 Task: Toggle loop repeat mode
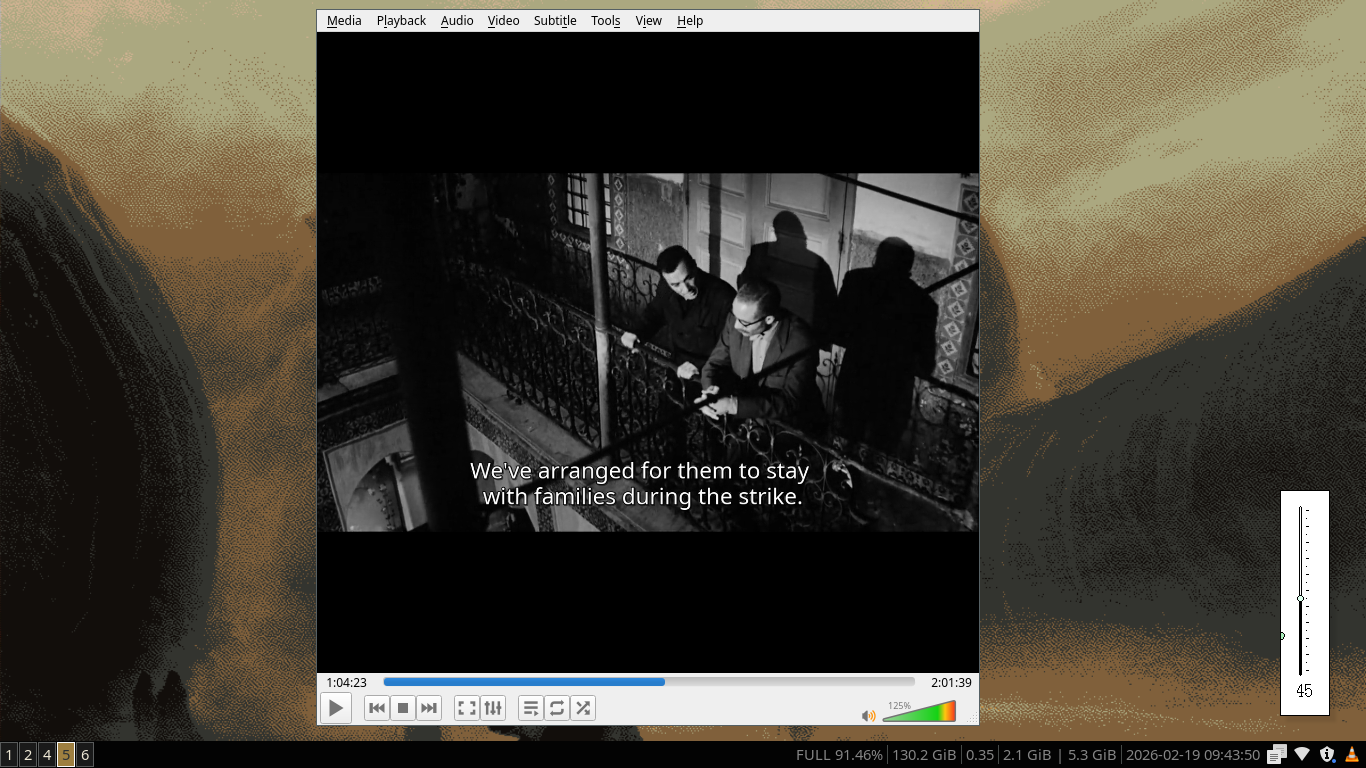pos(557,708)
